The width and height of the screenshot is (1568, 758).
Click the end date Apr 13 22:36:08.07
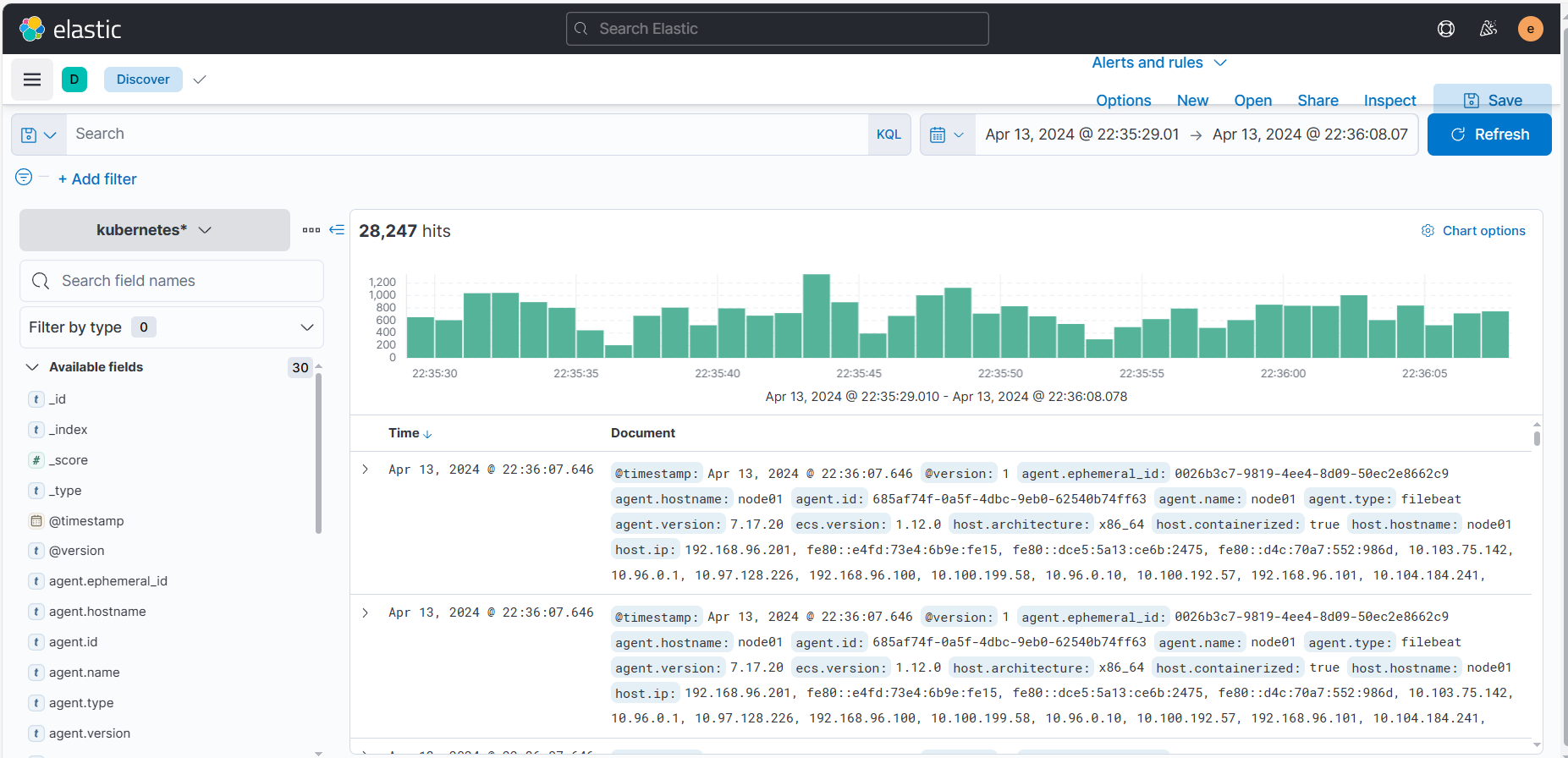(1310, 135)
